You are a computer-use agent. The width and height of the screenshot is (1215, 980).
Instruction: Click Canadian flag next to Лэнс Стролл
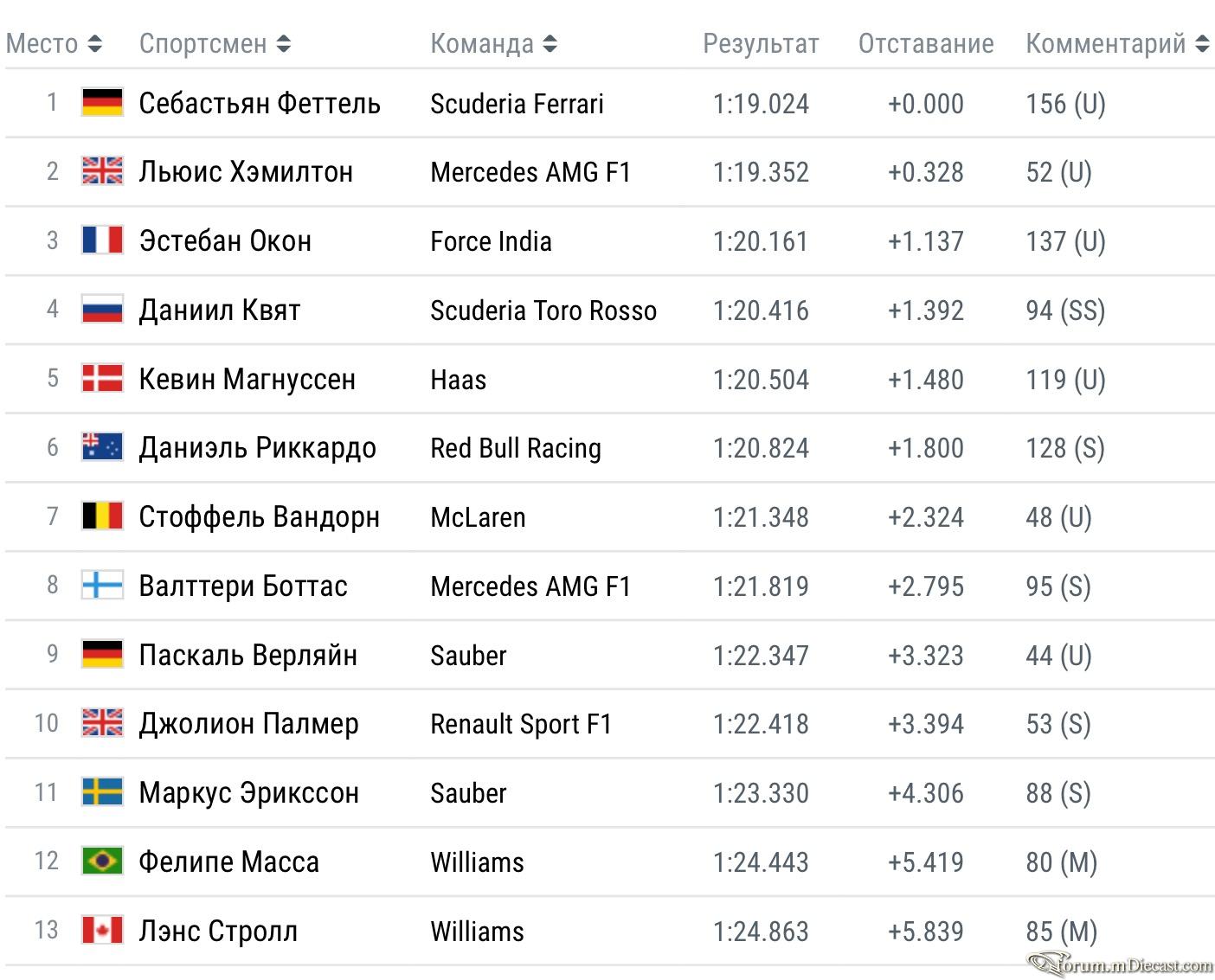click(x=102, y=930)
